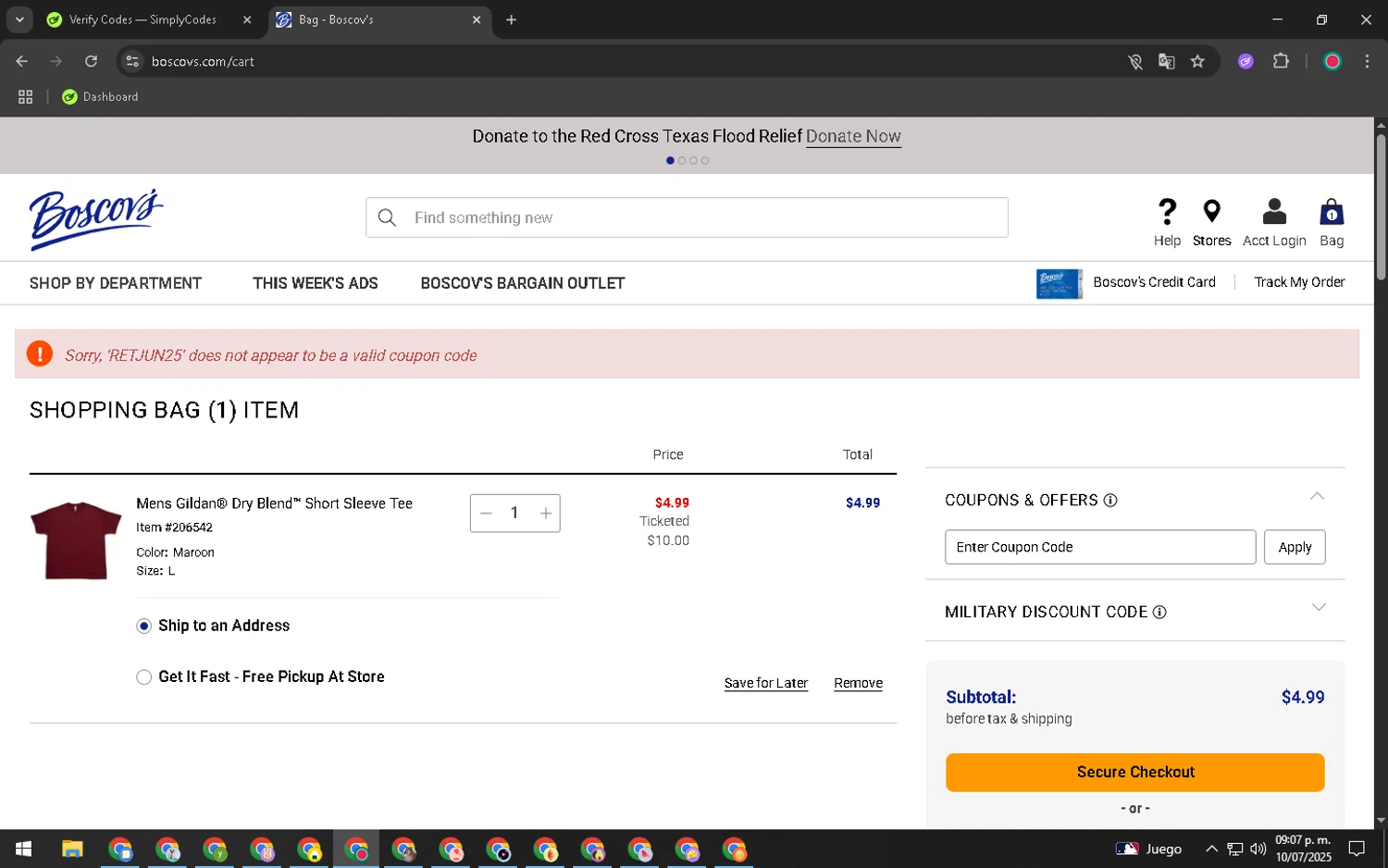Reload the page
1388x868 pixels.
click(91, 61)
